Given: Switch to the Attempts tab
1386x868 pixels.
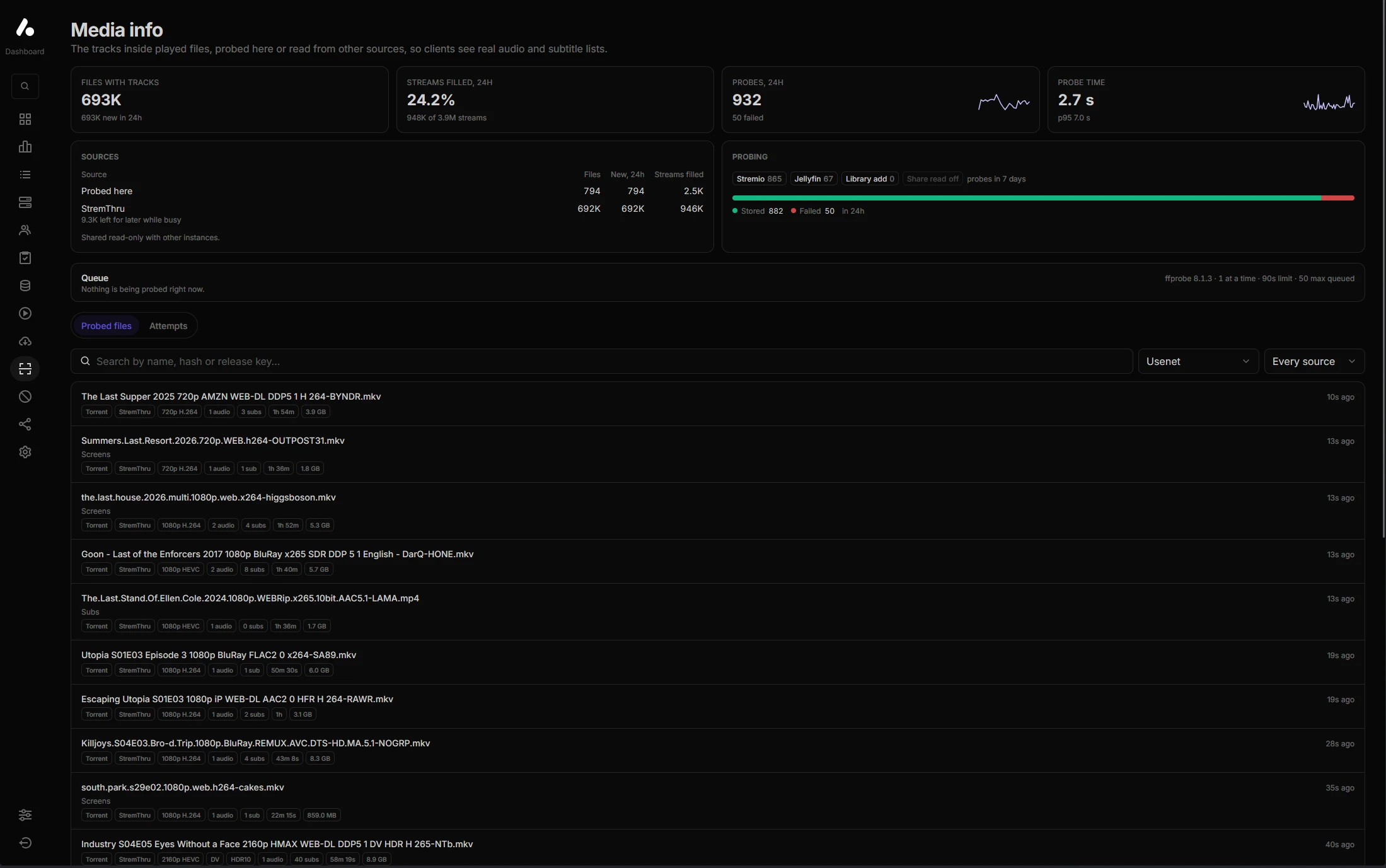Looking at the screenshot, I should (168, 326).
